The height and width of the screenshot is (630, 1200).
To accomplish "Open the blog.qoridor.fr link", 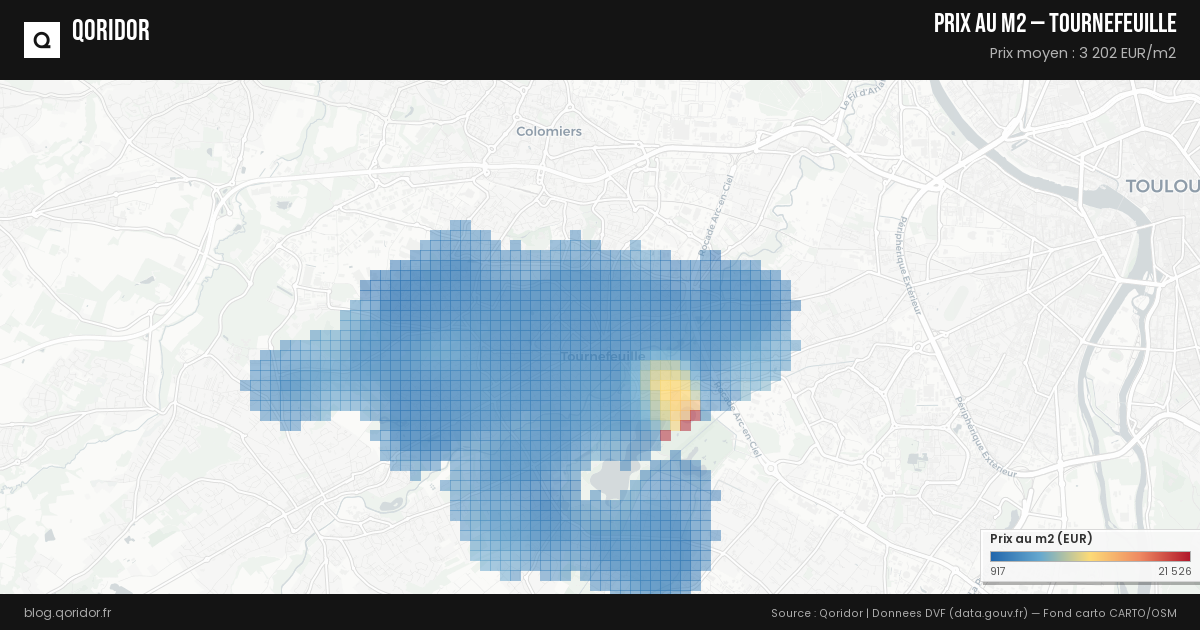I will click(67, 612).
